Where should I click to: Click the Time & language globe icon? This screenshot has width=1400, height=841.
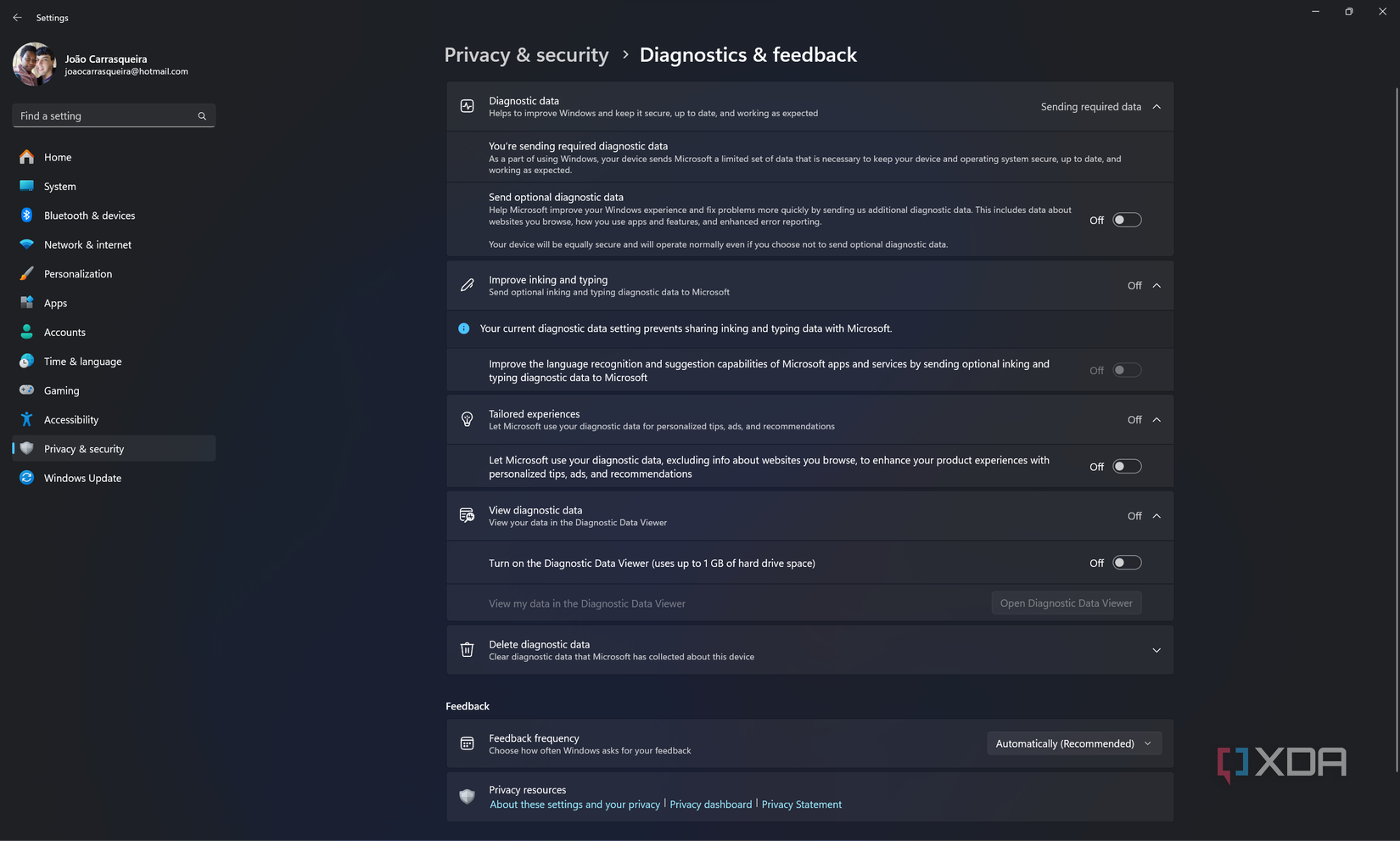pyautogui.click(x=27, y=361)
